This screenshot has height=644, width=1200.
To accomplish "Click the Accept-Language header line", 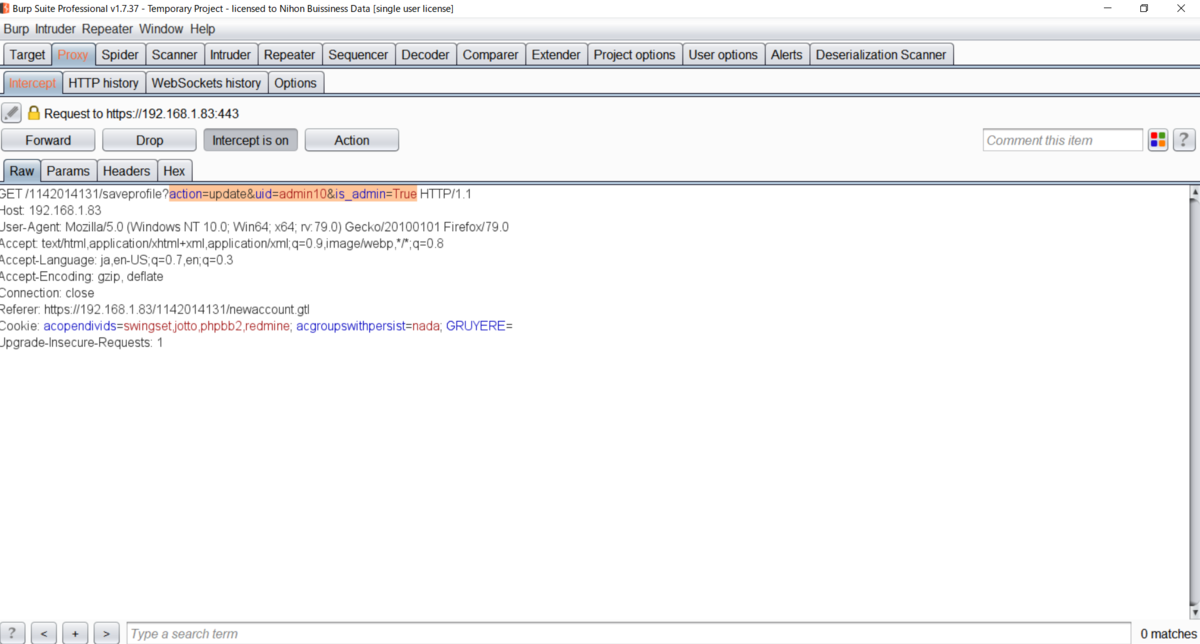I will 116,260.
